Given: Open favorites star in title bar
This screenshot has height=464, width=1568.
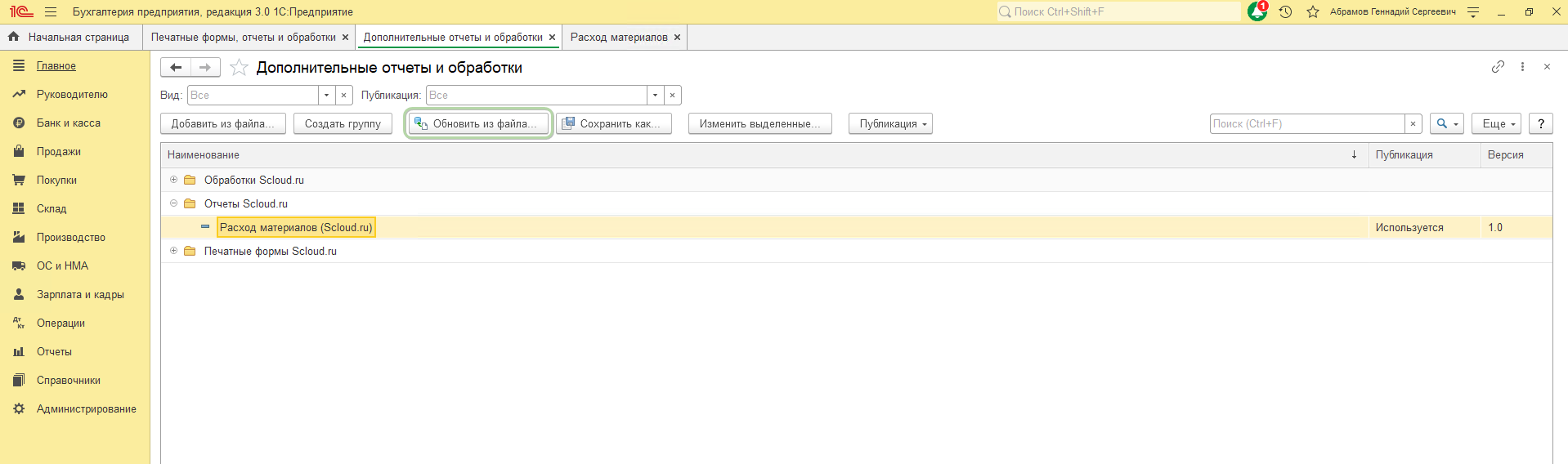Looking at the screenshot, I should [x=1313, y=12].
